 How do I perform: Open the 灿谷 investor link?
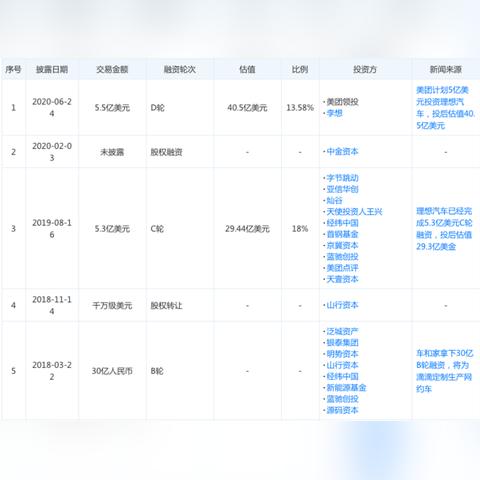(x=334, y=200)
